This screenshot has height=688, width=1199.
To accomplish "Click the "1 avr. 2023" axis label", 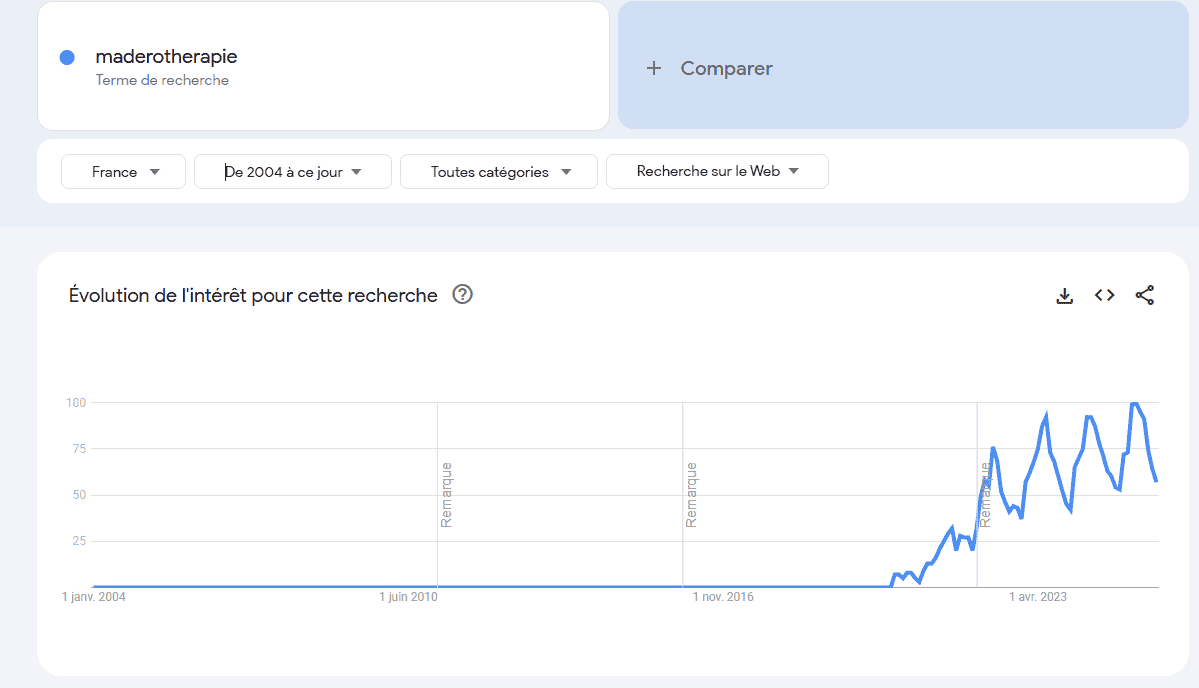I will click(1037, 597).
